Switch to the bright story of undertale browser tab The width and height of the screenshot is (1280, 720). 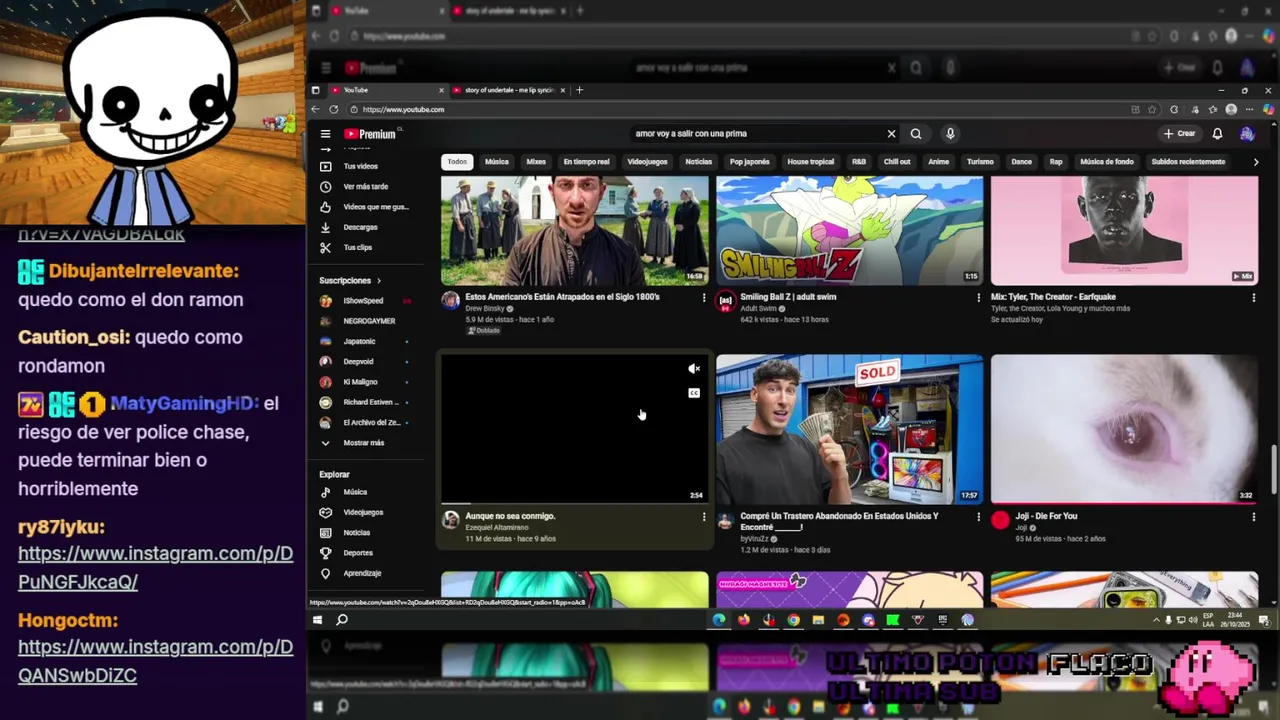(x=508, y=90)
